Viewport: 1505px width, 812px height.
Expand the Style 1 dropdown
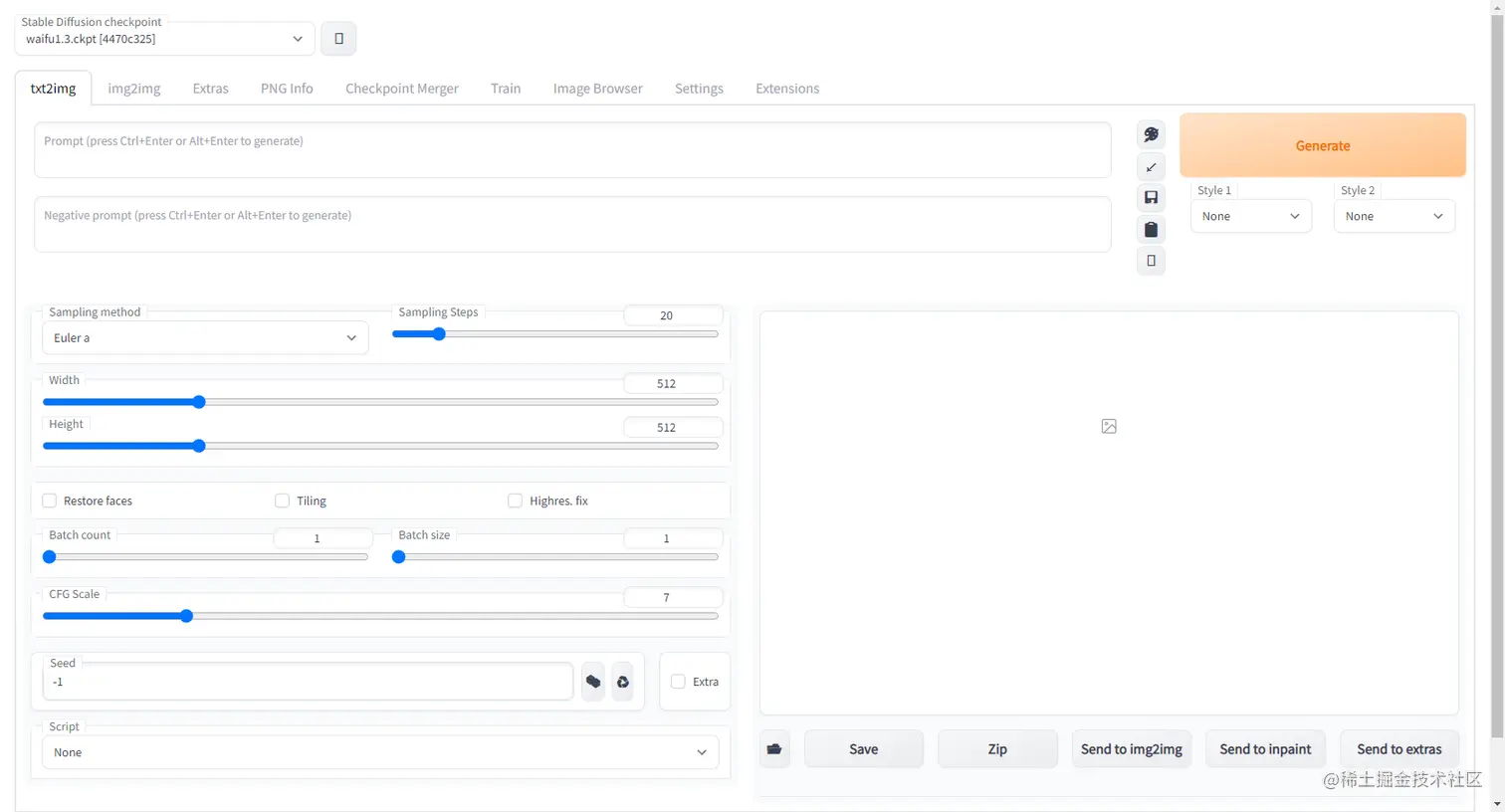1251,216
